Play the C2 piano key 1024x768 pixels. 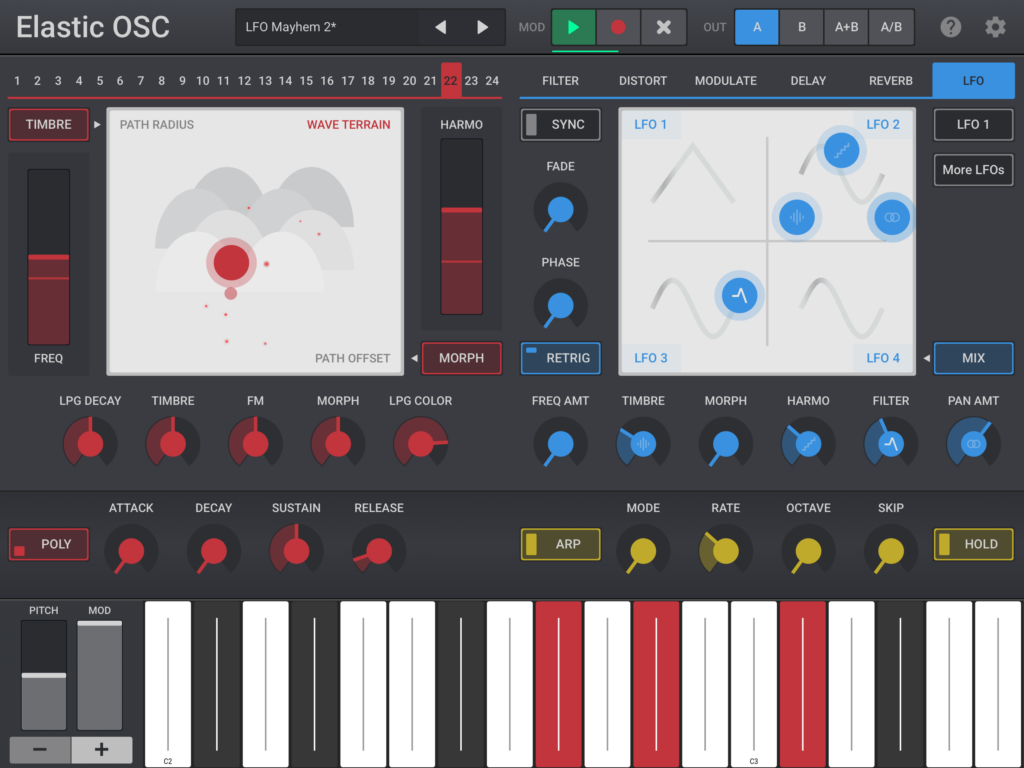click(168, 683)
